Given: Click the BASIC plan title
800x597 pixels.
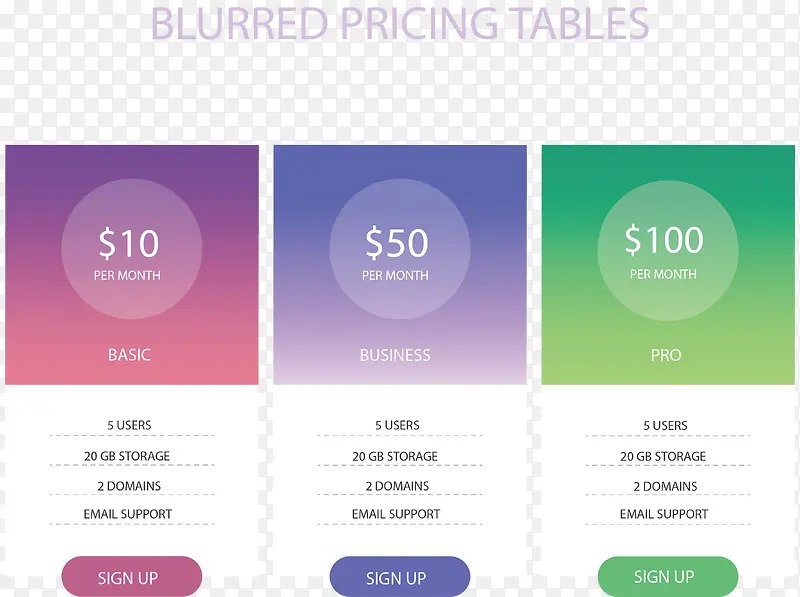Looking at the screenshot, I should 129,355.
